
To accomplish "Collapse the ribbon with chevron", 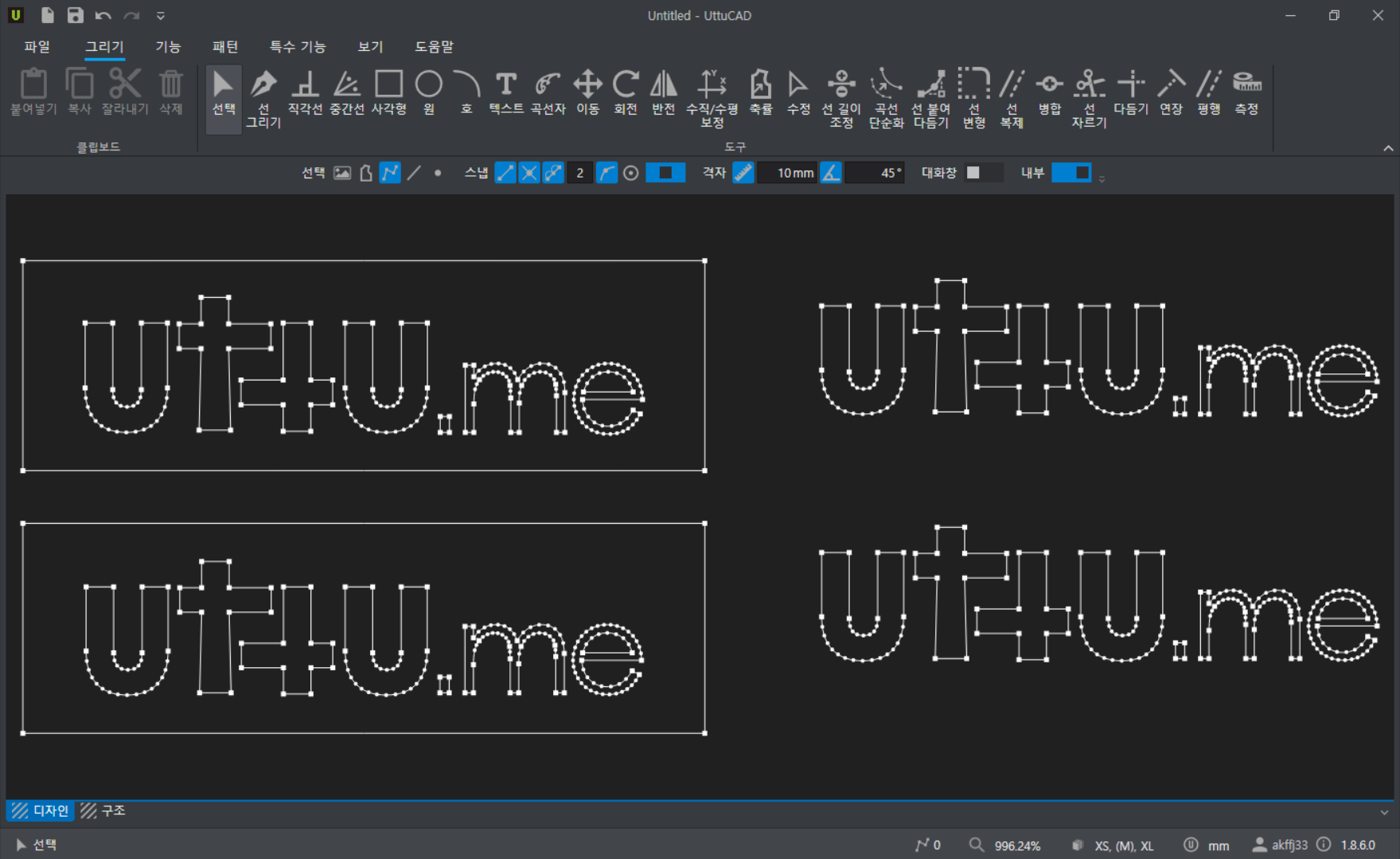I will pyautogui.click(x=1388, y=148).
